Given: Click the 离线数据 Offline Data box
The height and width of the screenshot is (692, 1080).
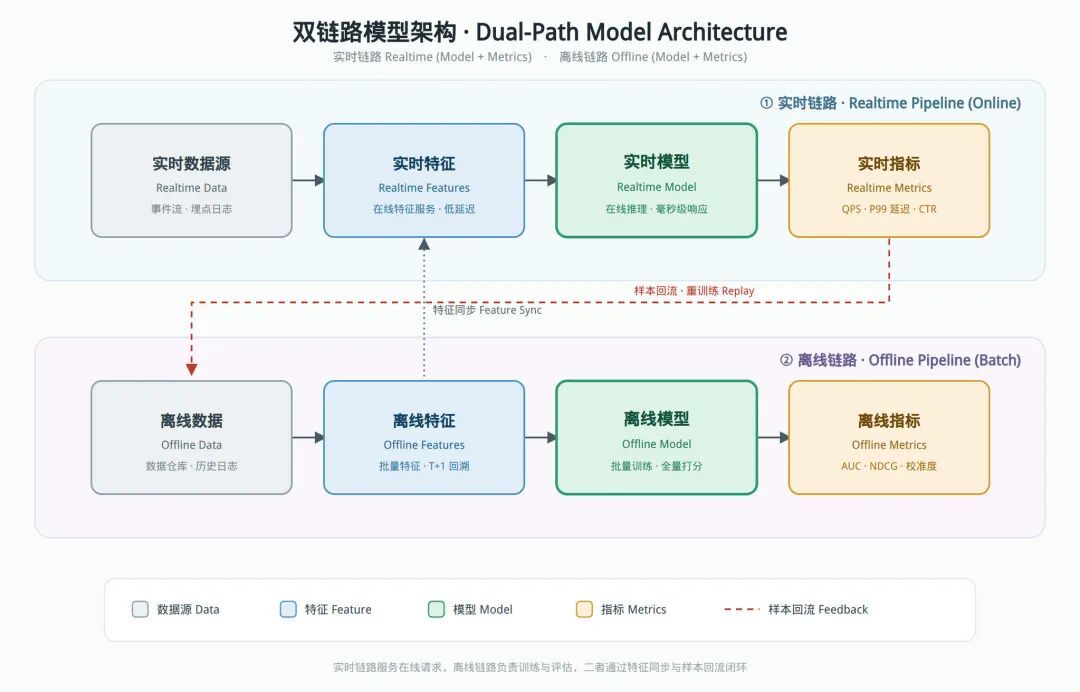Looking at the screenshot, I should (x=191, y=437).
